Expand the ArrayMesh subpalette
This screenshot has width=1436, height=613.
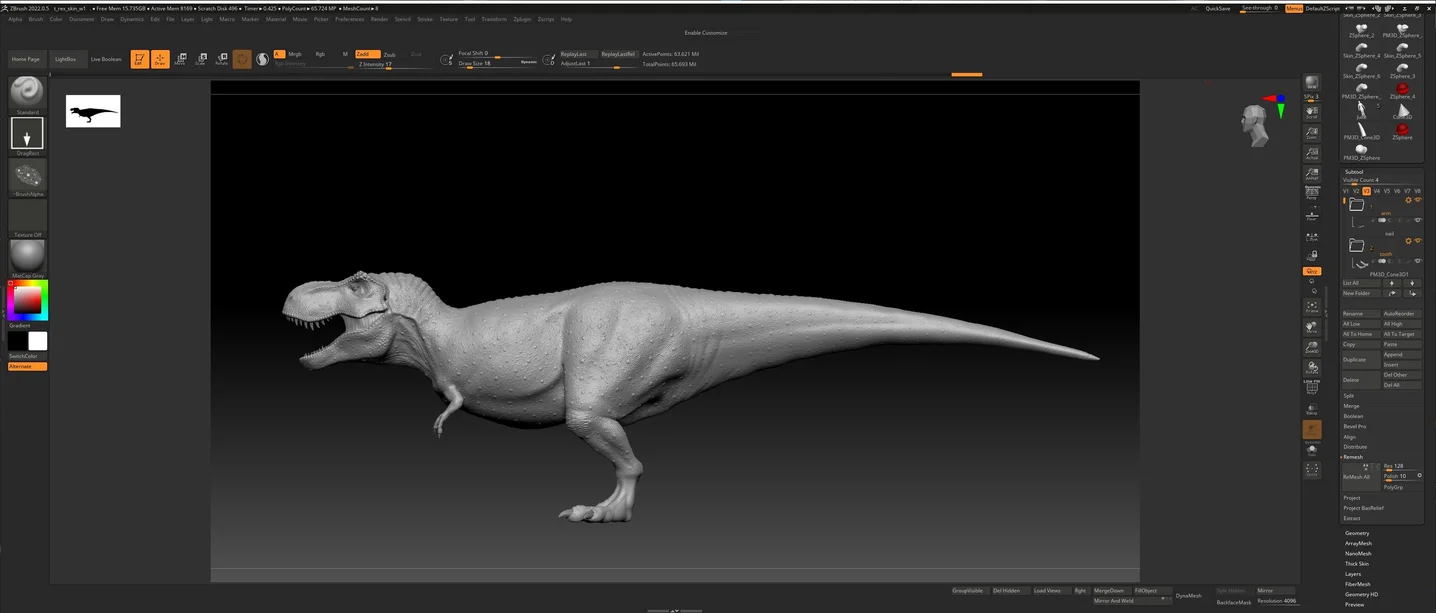[1359, 543]
